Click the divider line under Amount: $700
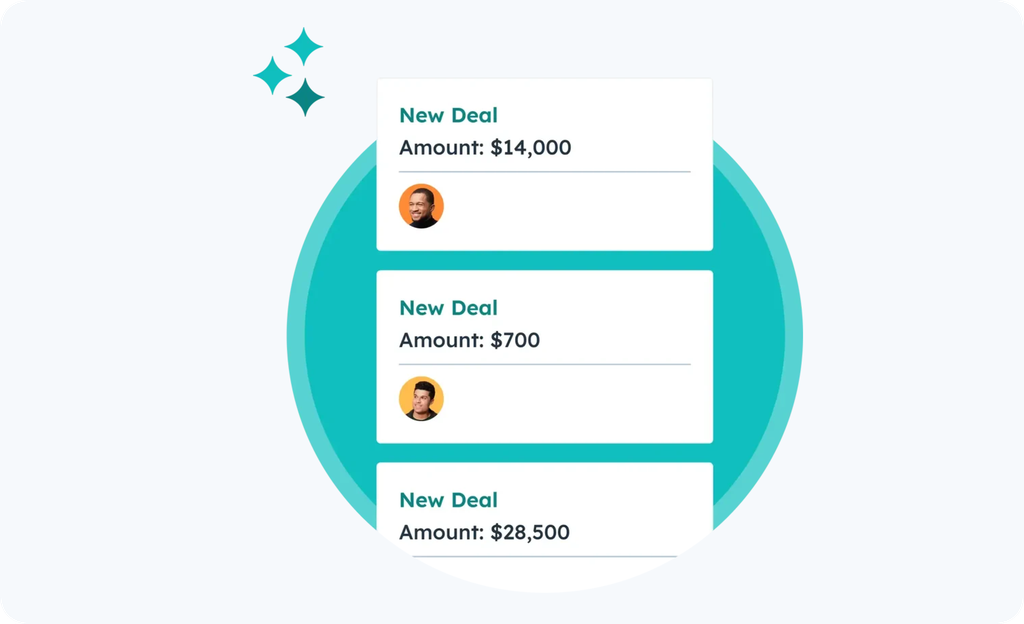Screen dimensions: 1024x624 544,364
